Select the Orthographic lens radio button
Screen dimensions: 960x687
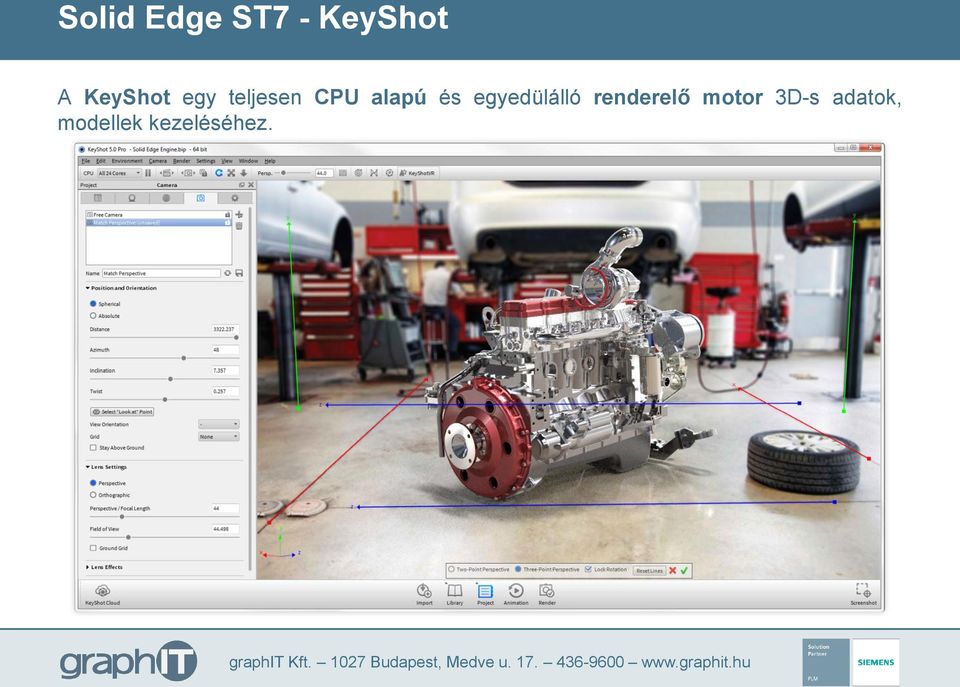click(x=93, y=495)
